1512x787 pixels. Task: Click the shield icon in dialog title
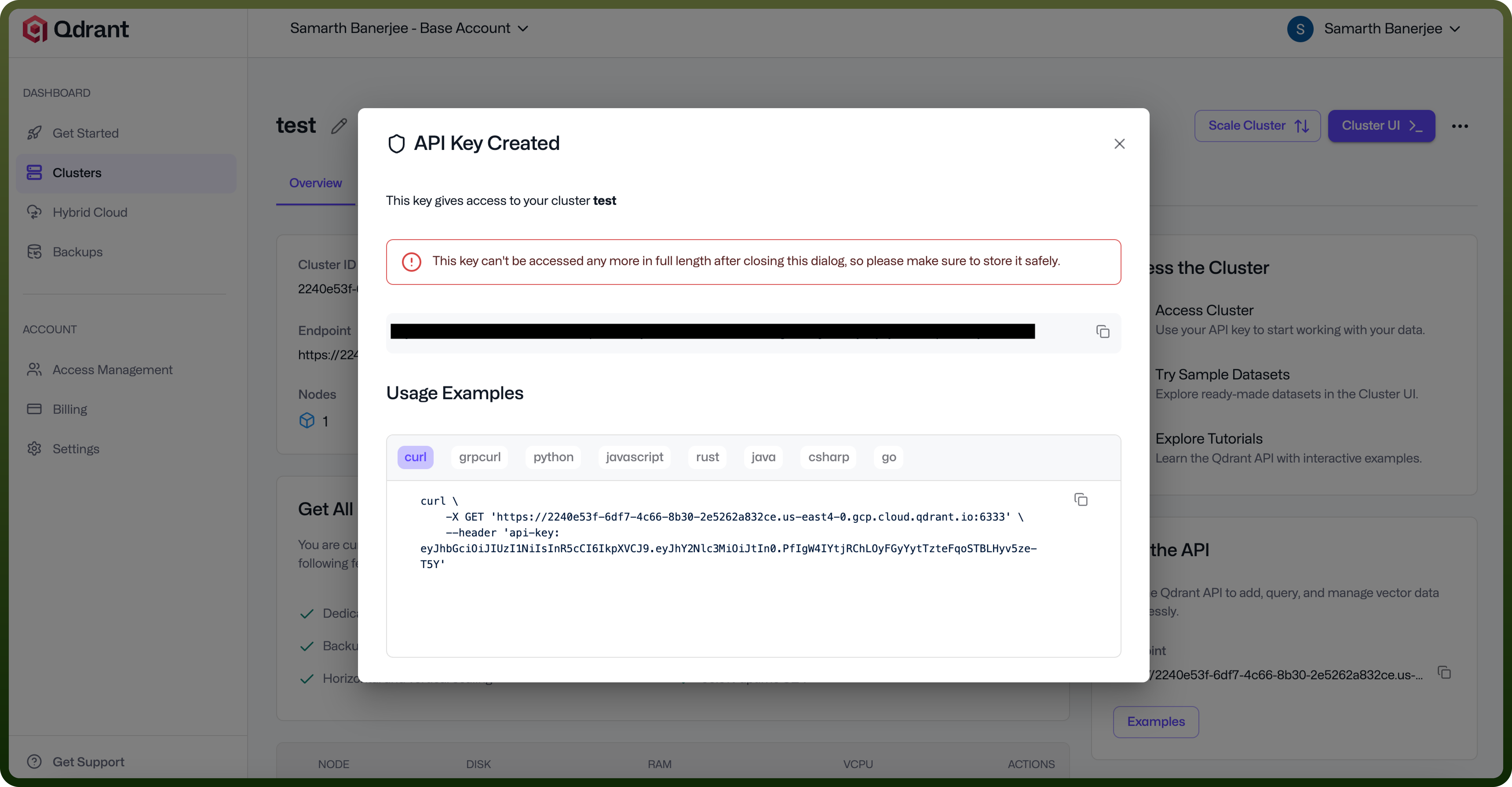click(x=397, y=144)
